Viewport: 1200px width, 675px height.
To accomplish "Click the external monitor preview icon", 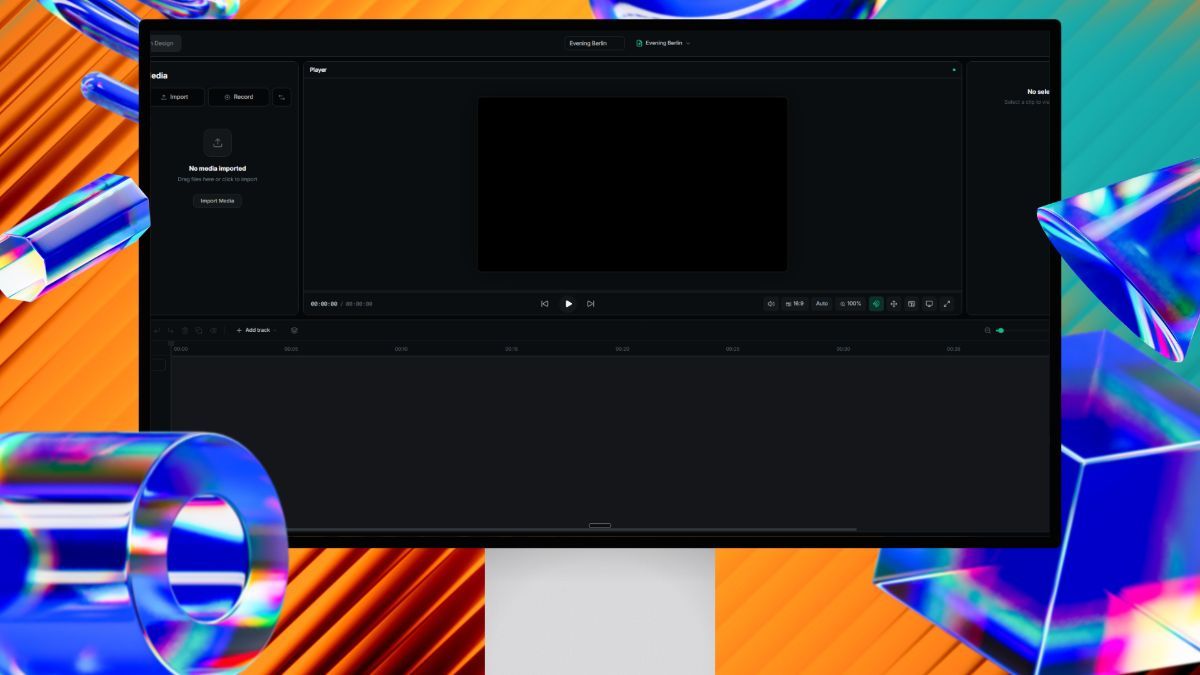I will click(929, 304).
